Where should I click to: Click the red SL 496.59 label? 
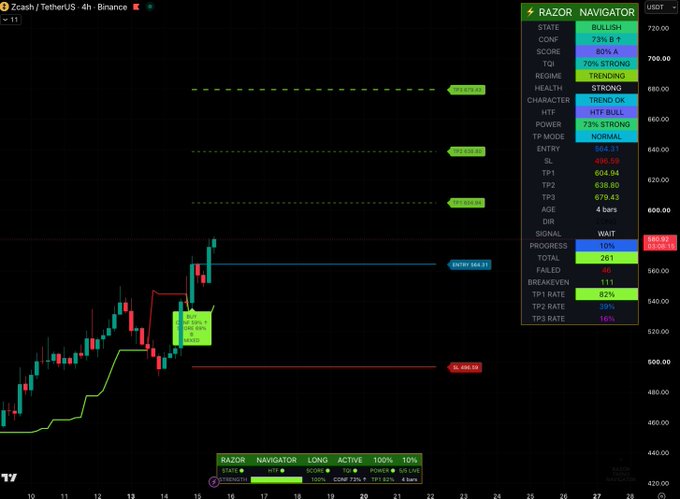(x=465, y=368)
